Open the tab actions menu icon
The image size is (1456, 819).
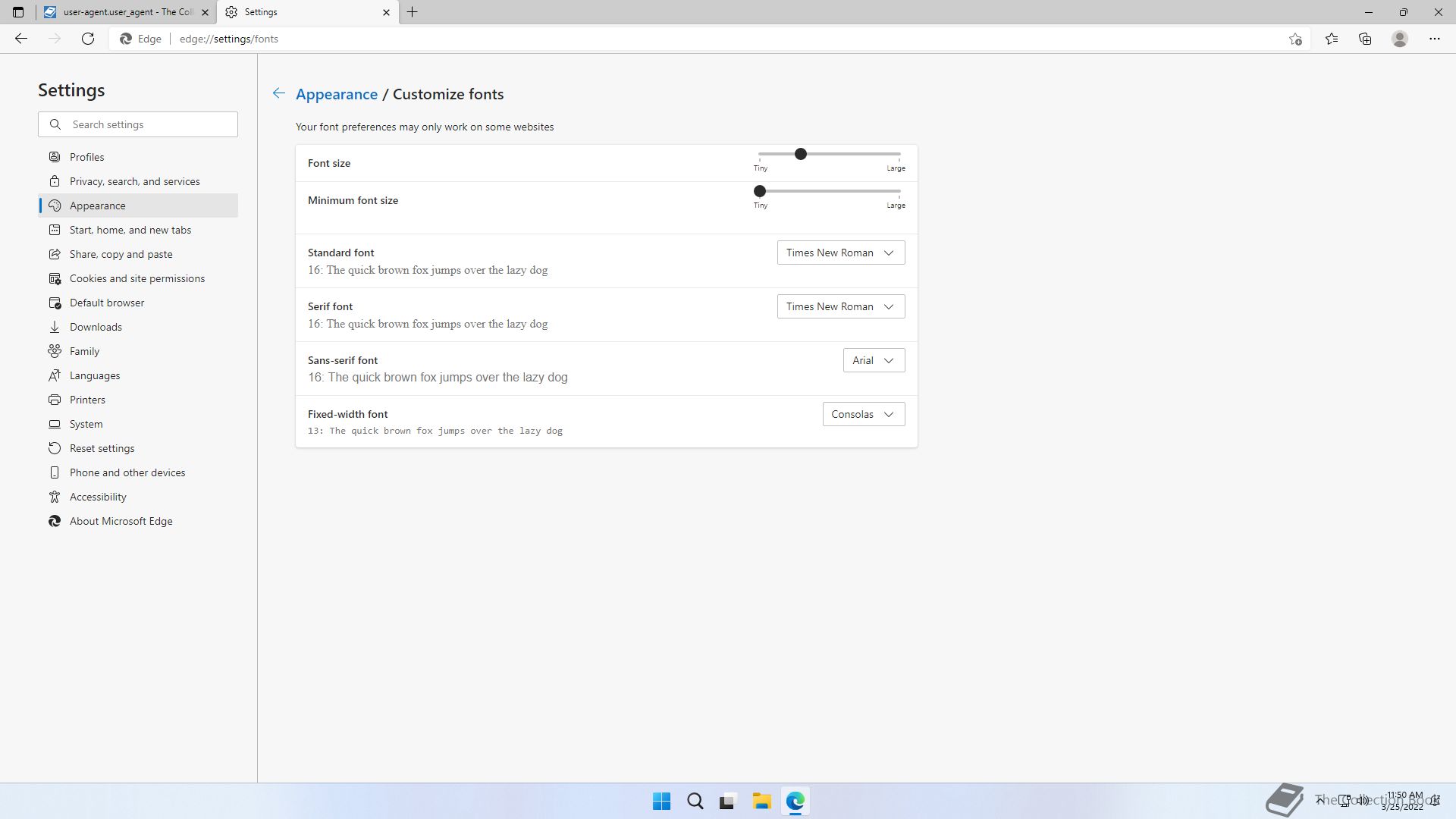(x=18, y=12)
